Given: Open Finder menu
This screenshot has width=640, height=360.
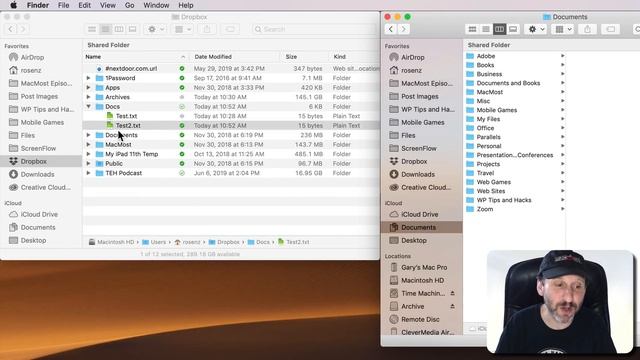Looking at the screenshot, I should (38, 5).
